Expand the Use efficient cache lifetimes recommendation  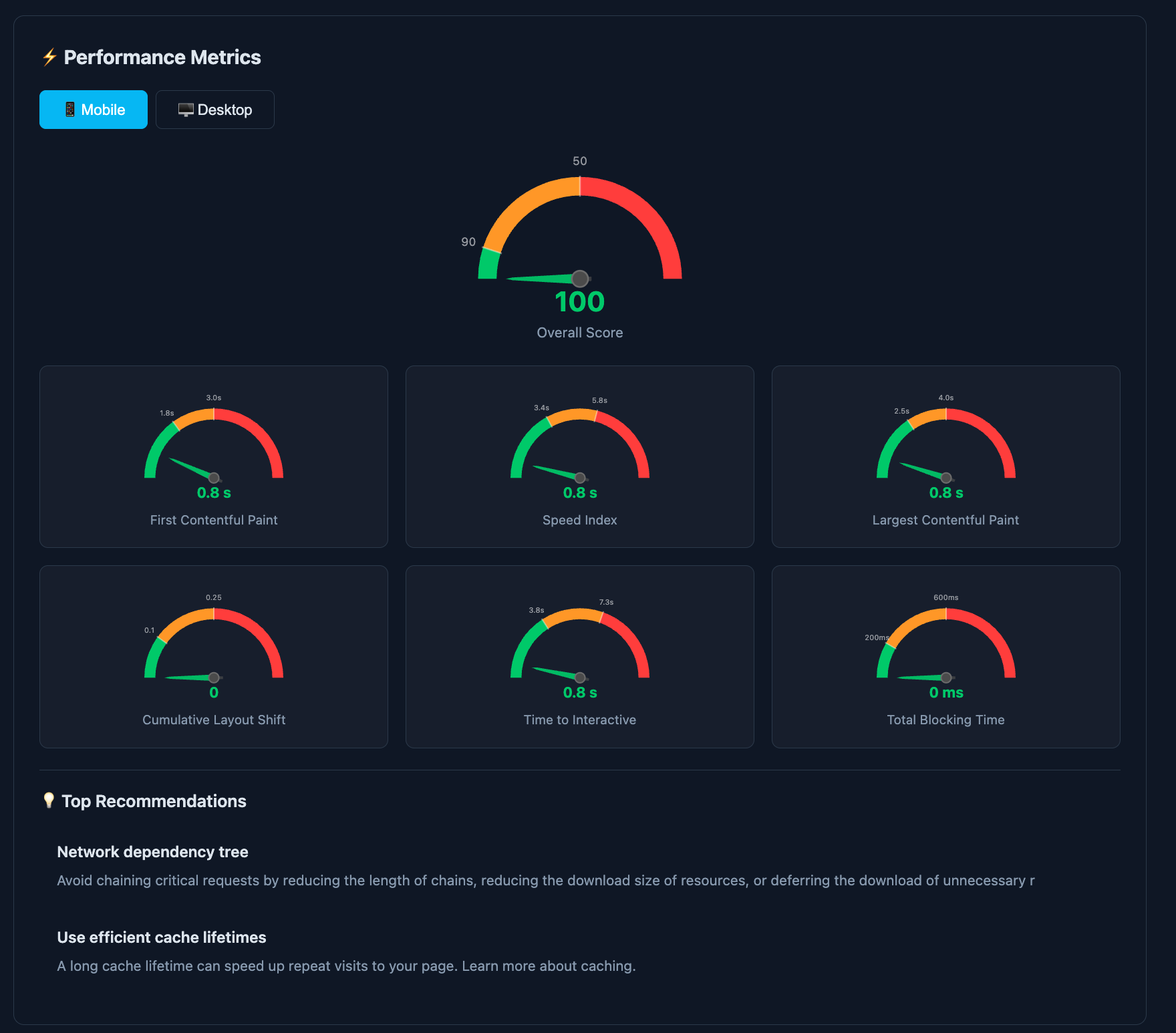tap(161, 937)
